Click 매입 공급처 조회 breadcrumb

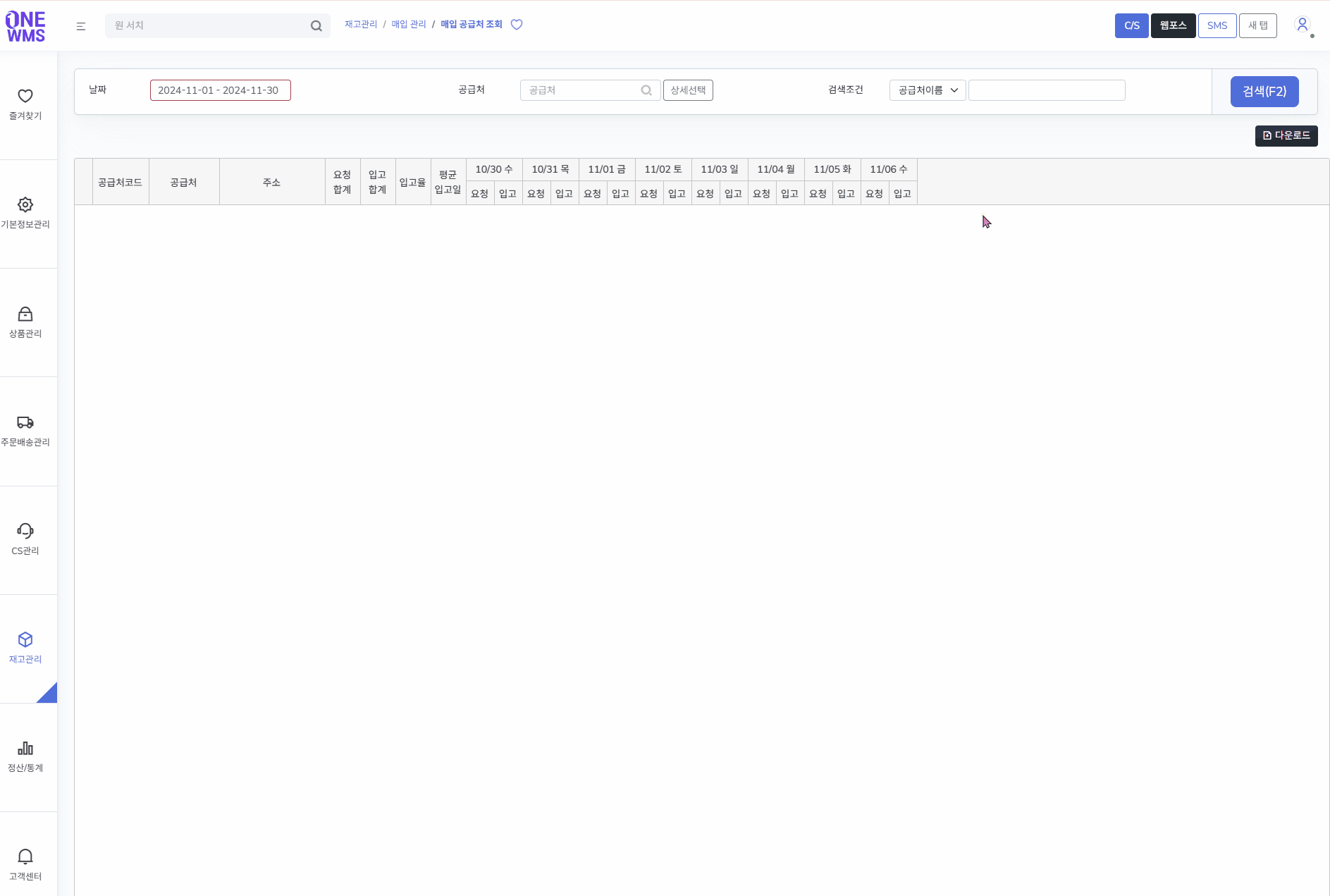coord(472,25)
